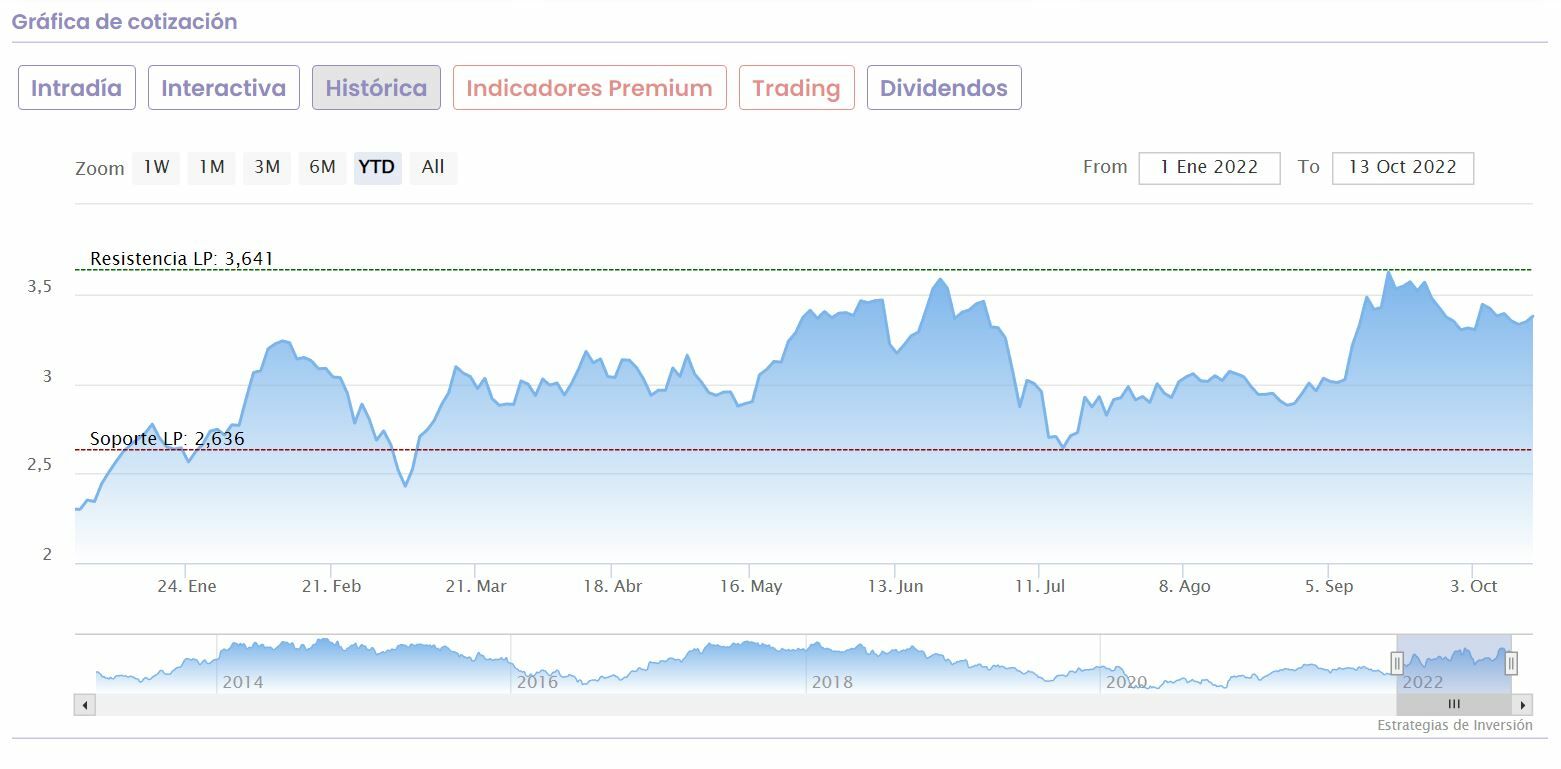Open the Intradía chart tab
The width and height of the screenshot is (1561, 769).
tap(77, 88)
